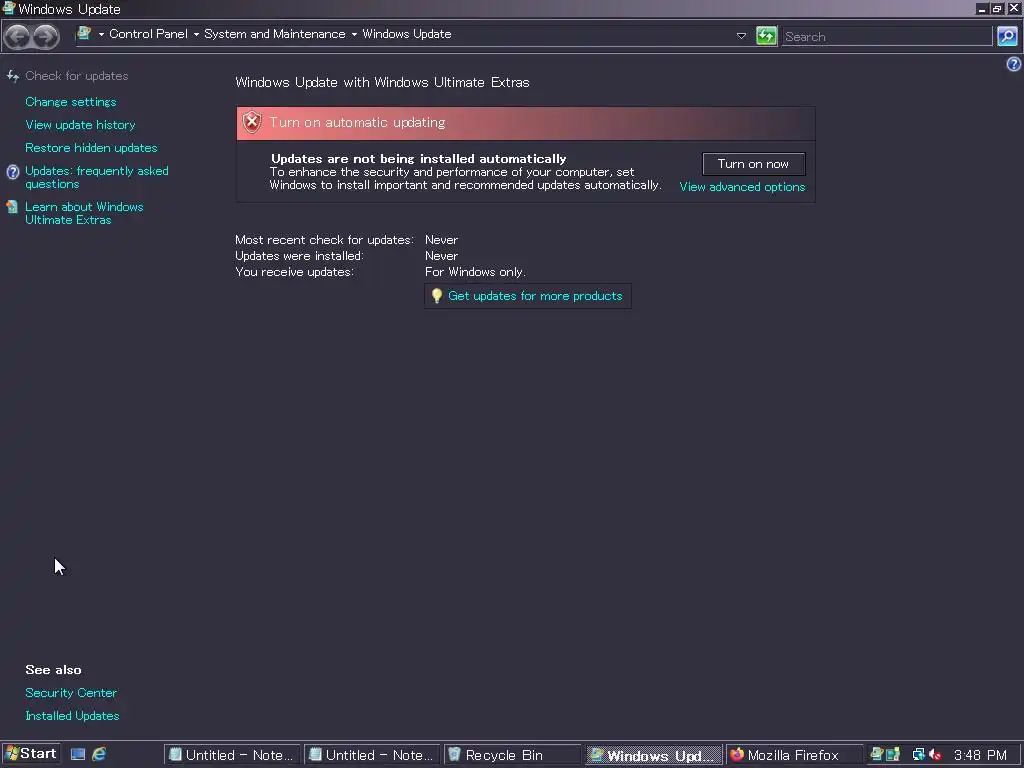Viewport: 1024px width, 768px height.
Task: Click the Ultimate Extras document icon
Action: 12,207
